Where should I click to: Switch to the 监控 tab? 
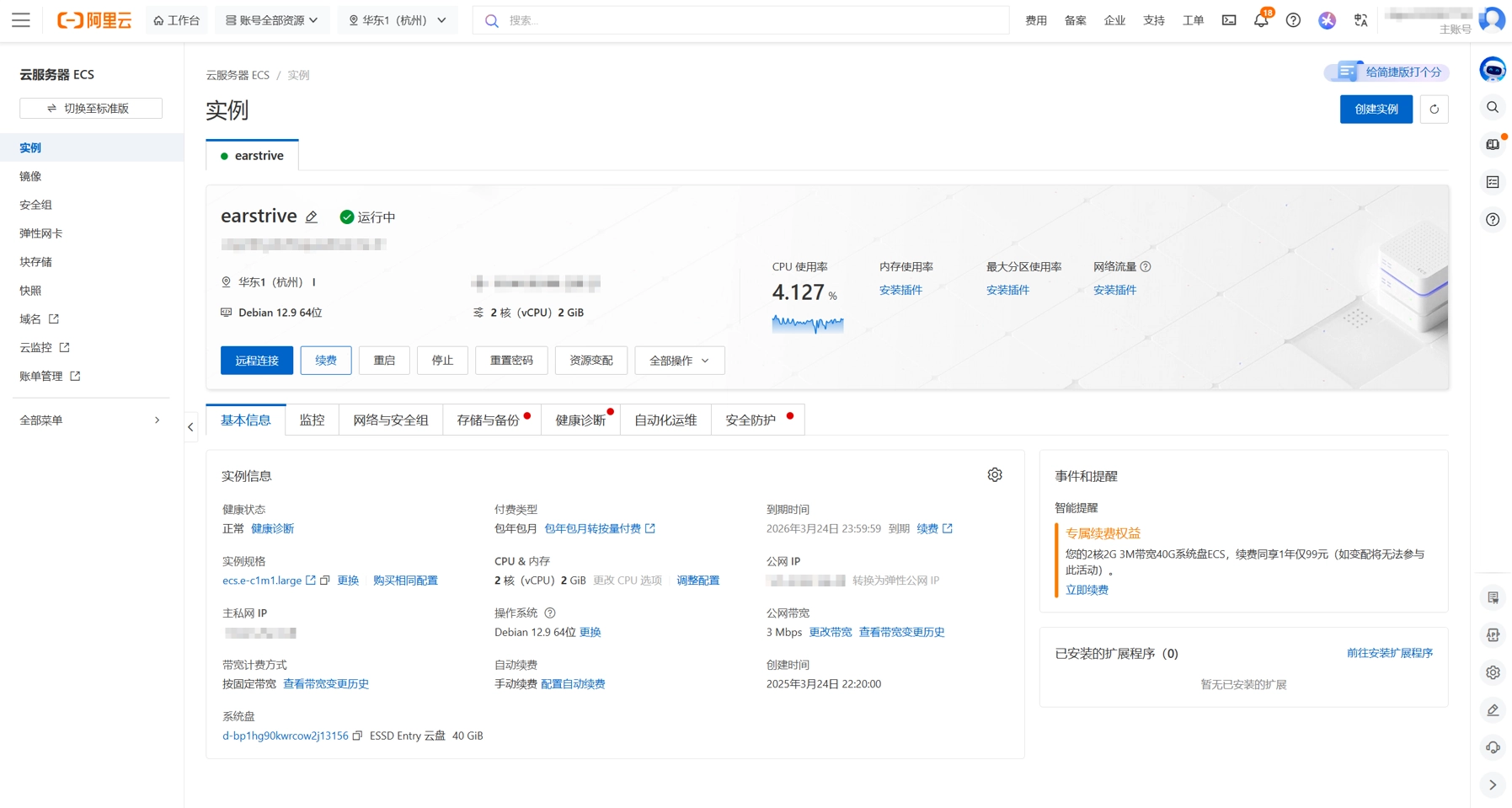tap(312, 420)
